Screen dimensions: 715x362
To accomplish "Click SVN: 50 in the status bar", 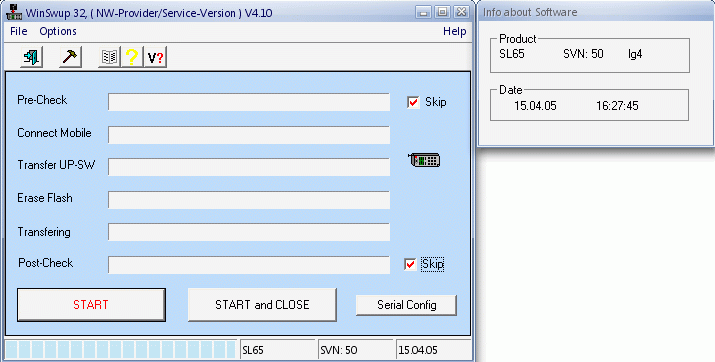I will [339, 350].
